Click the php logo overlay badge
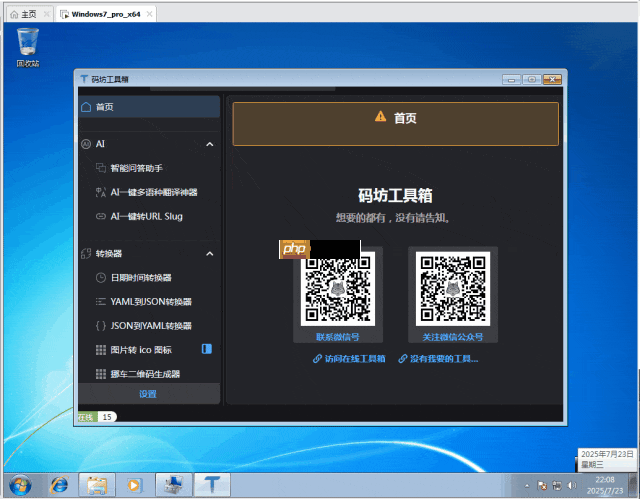Image resolution: width=640 pixels, height=499 pixels. (294, 249)
